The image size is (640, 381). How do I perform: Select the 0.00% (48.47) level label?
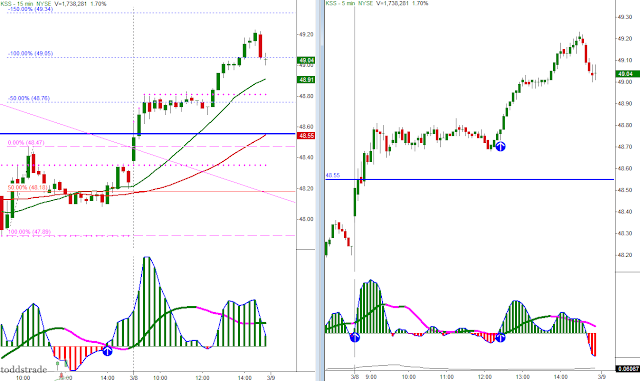tap(26, 143)
